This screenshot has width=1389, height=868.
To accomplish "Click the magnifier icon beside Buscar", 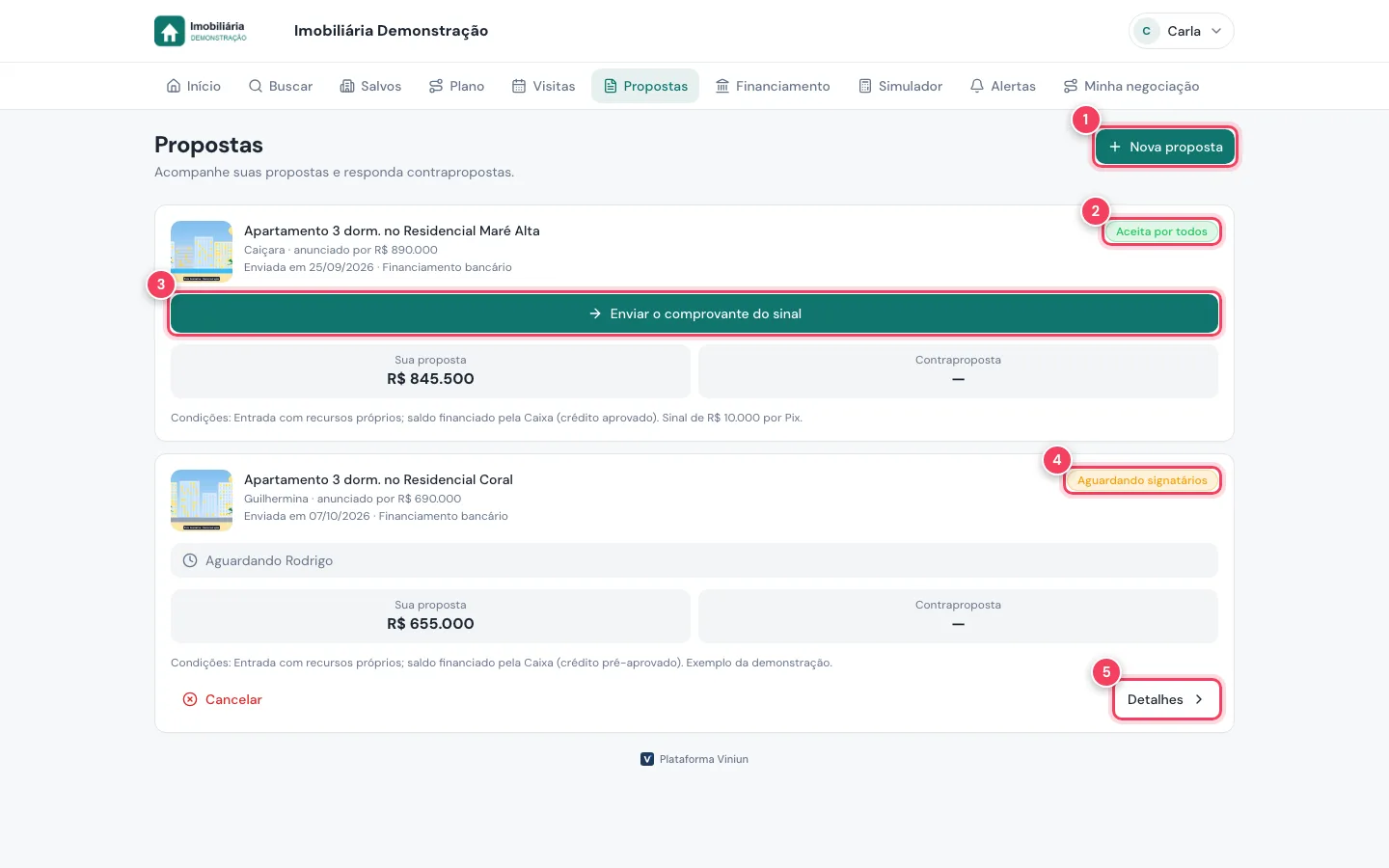I will [256, 86].
